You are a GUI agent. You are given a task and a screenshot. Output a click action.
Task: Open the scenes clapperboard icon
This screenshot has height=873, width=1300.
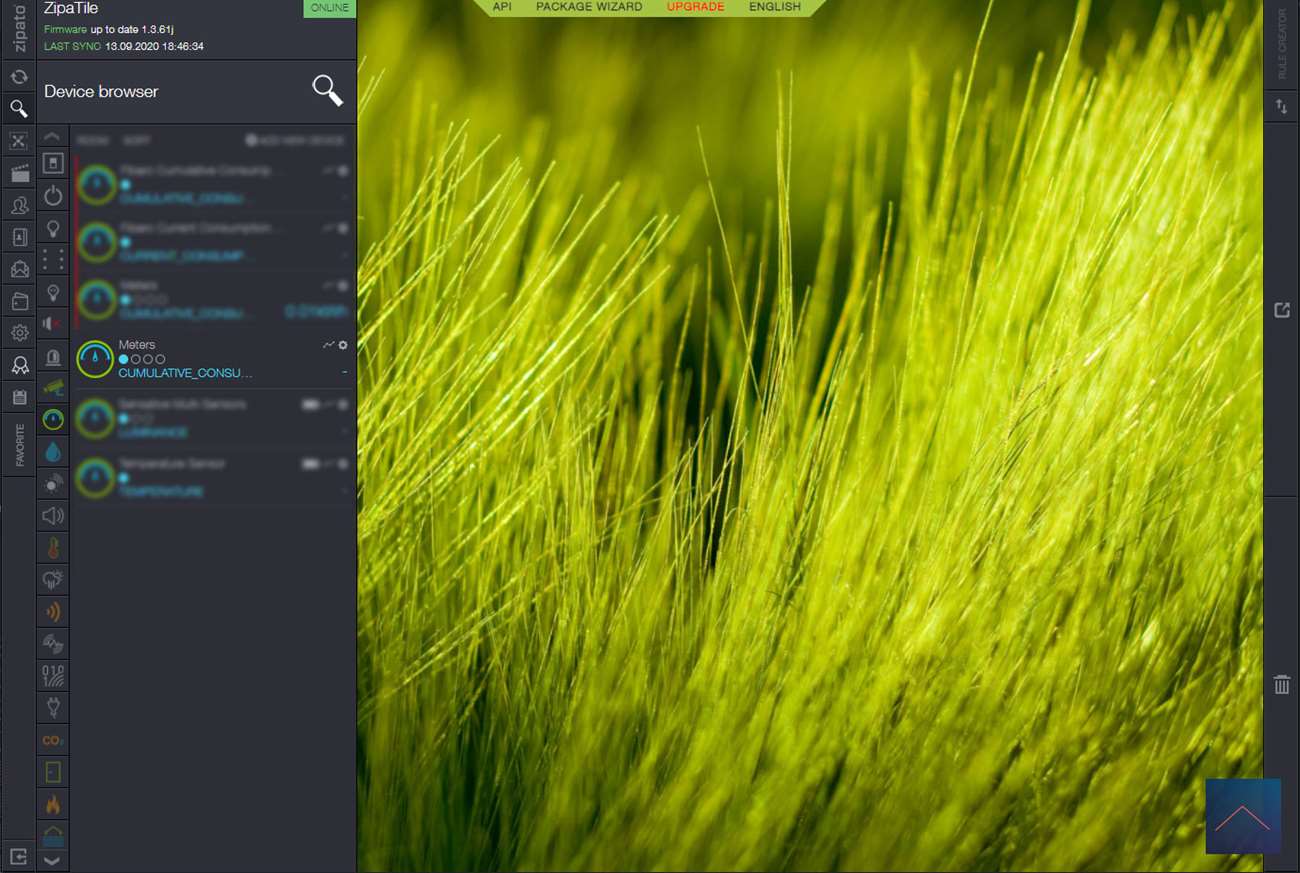tap(18, 173)
